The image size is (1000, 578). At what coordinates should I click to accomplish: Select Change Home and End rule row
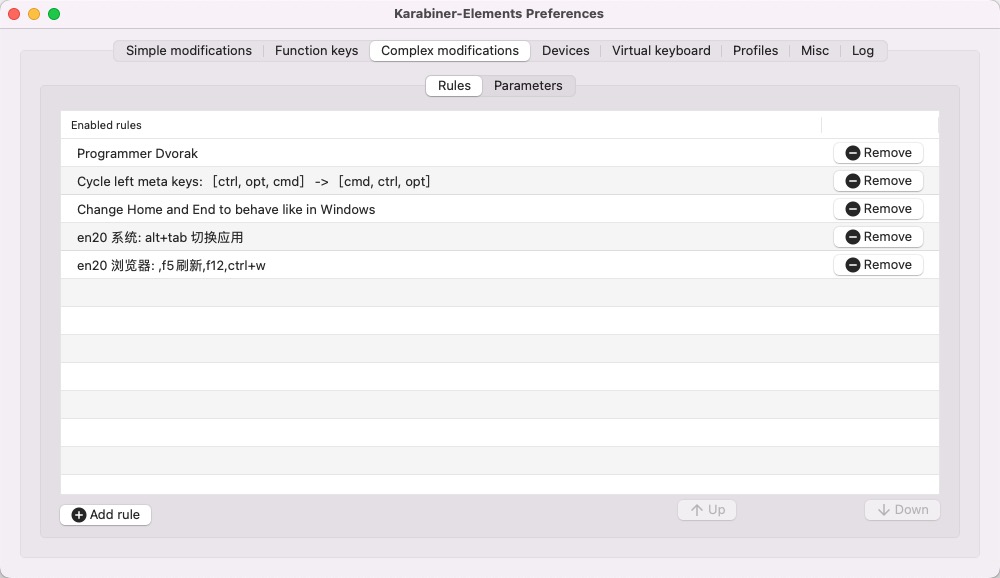pos(499,209)
